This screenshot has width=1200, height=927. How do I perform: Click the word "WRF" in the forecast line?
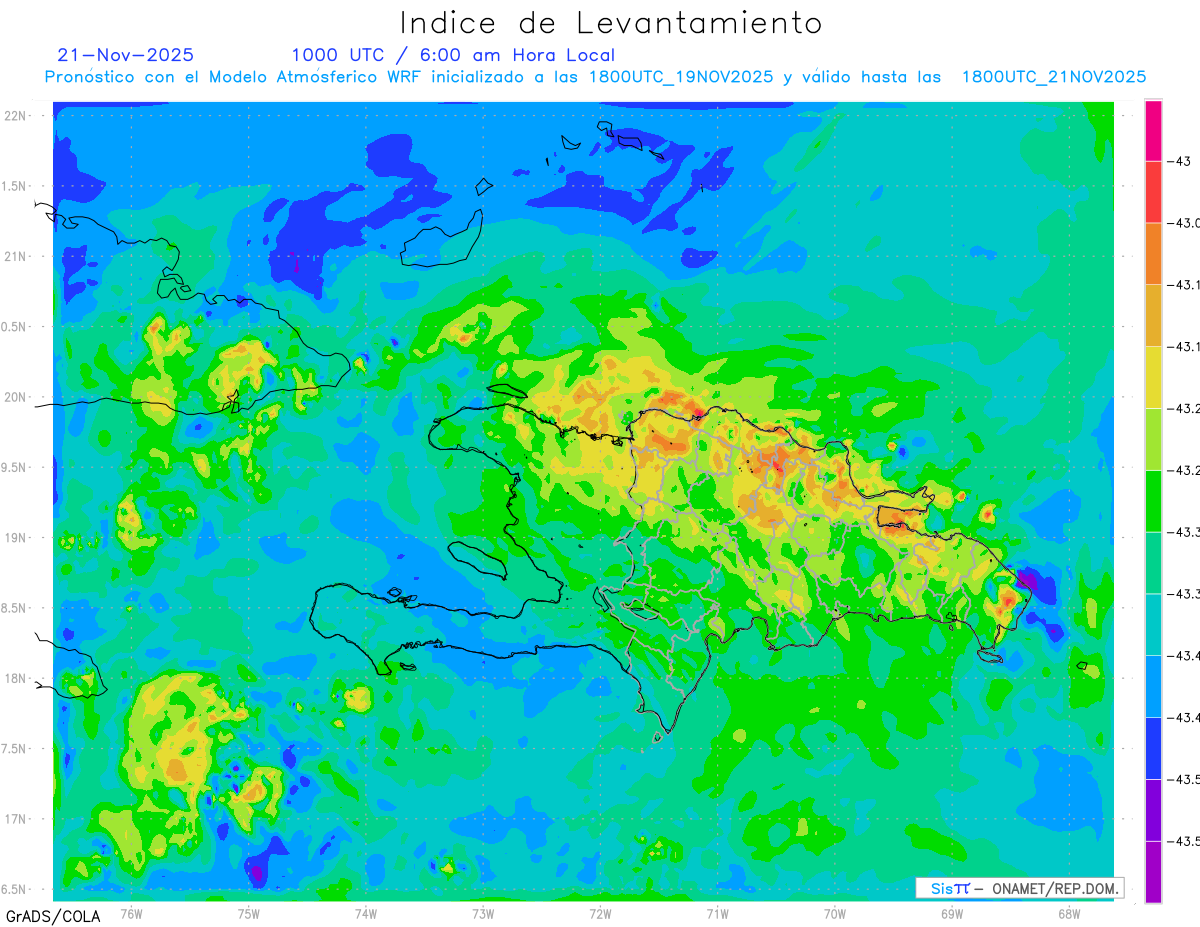pyautogui.click(x=404, y=77)
